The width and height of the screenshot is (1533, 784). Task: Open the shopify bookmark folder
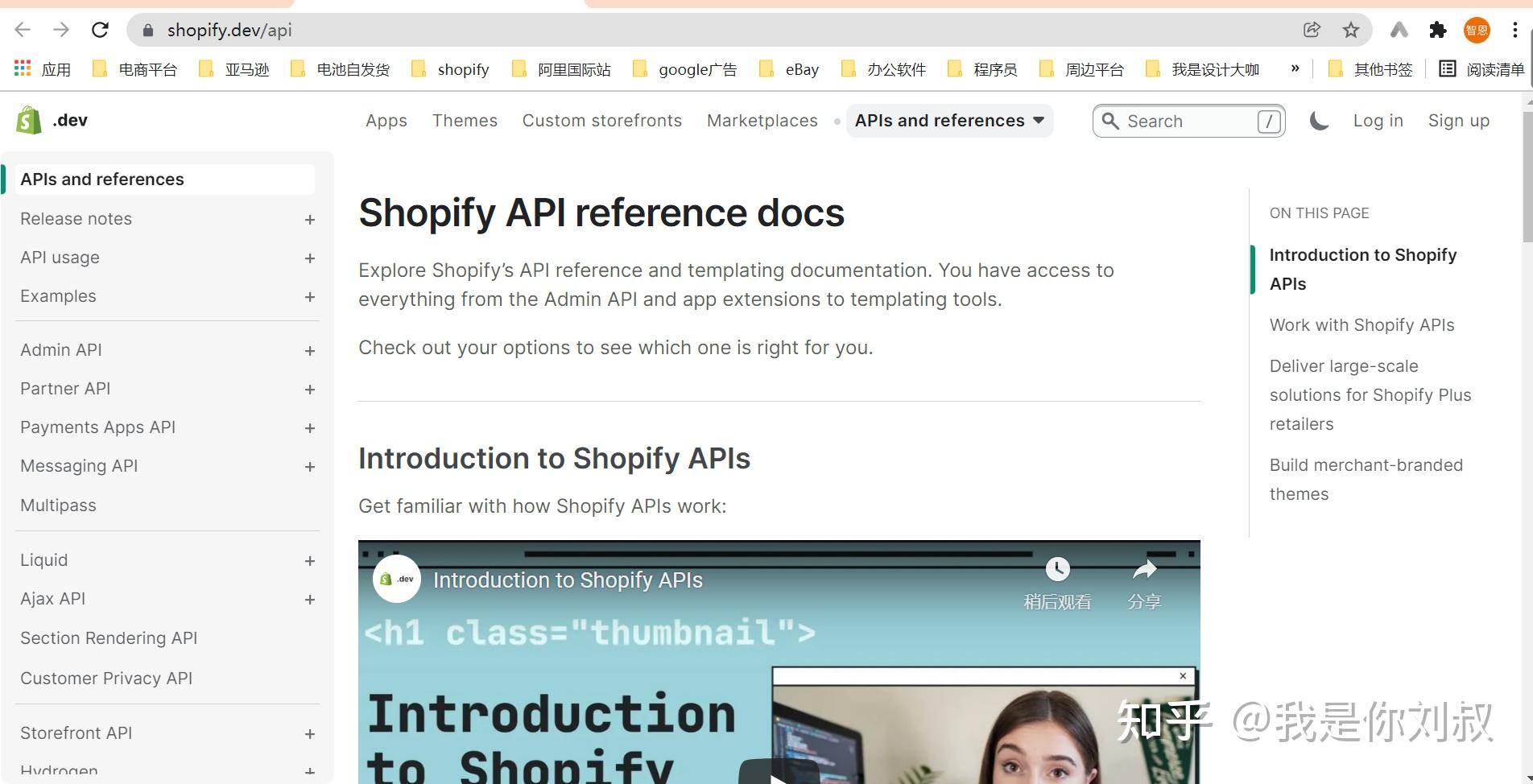click(450, 69)
